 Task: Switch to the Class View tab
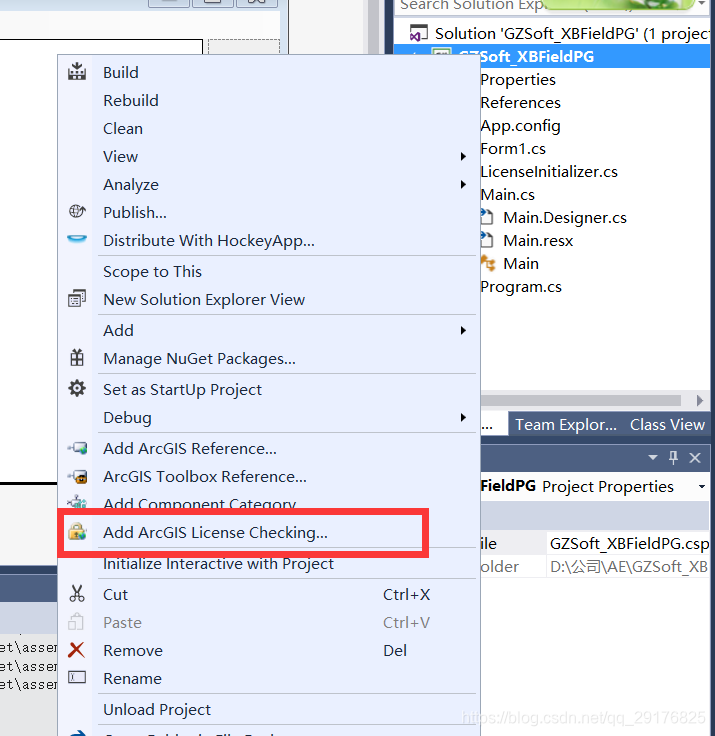coord(667,425)
